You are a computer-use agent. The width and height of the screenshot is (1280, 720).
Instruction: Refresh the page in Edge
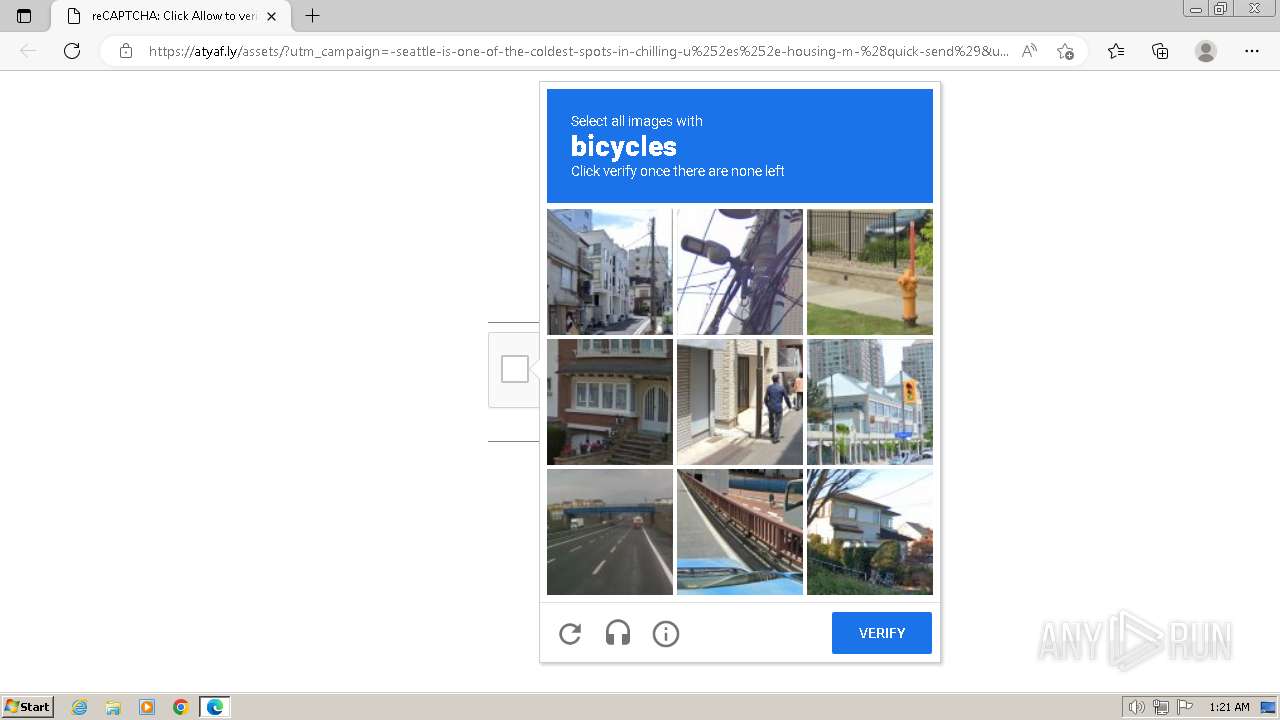(x=72, y=51)
